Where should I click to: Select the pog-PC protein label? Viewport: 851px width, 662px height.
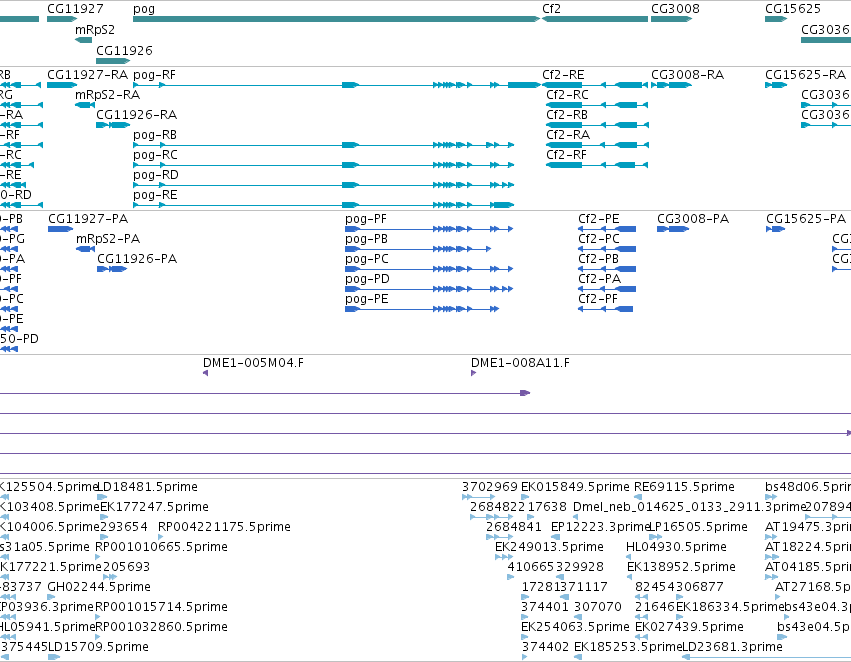click(x=367, y=259)
